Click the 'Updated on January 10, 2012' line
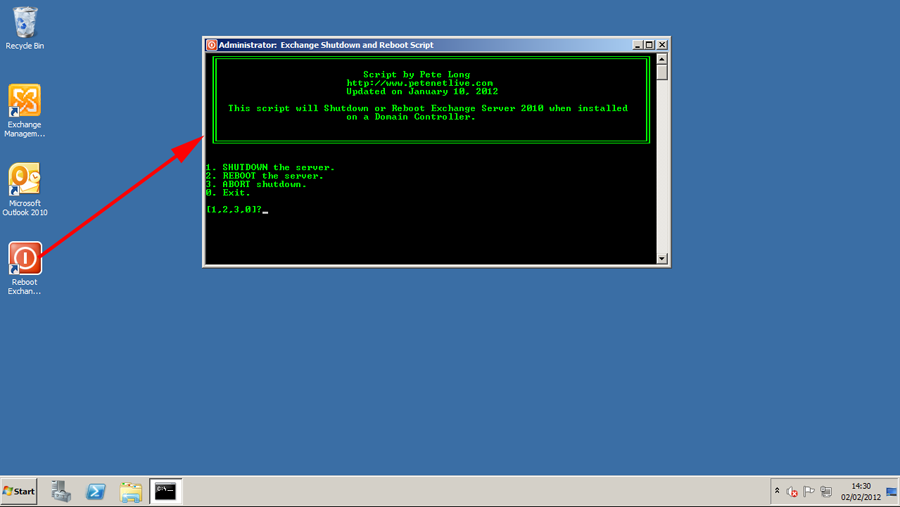The height and width of the screenshot is (507, 900). click(x=422, y=91)
